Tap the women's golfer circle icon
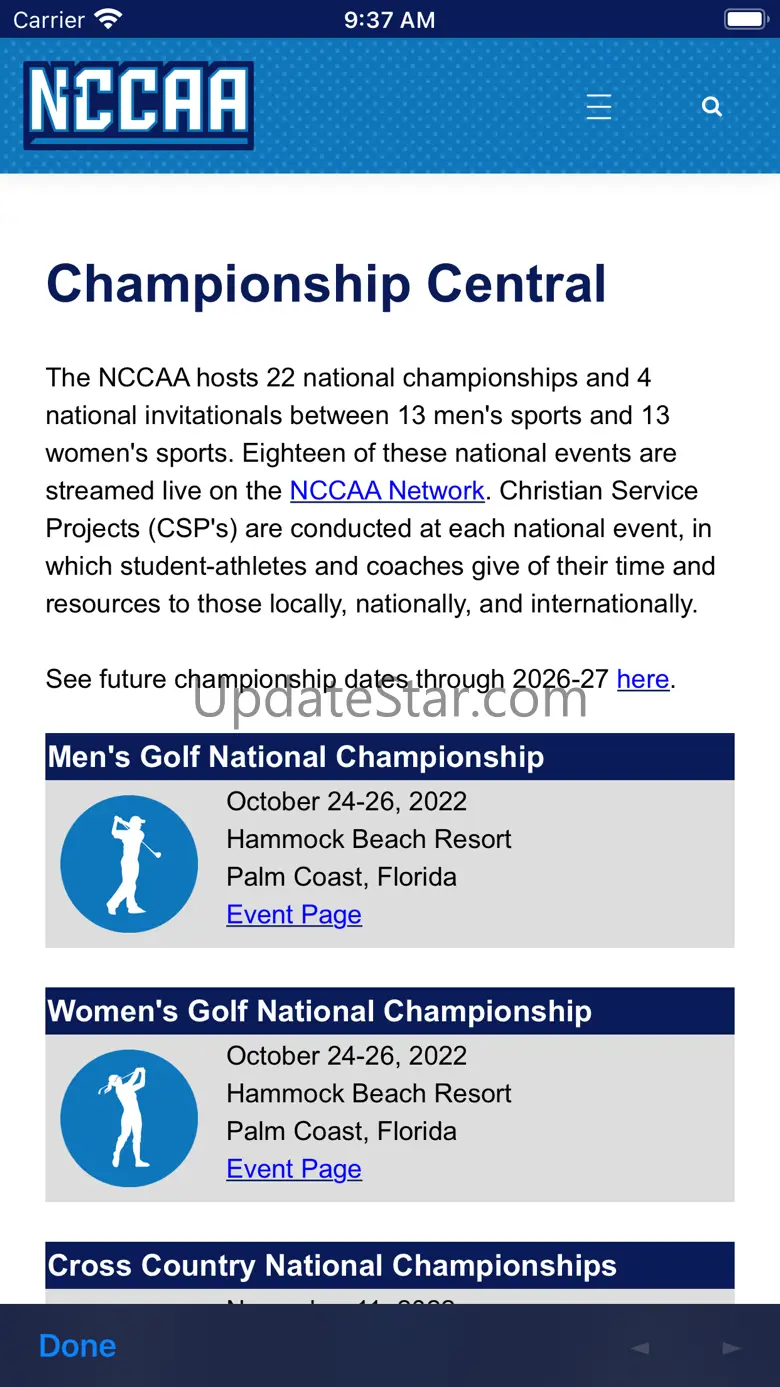Image resolution: width=780 pixels, height=1387 pixels. click(x=129, y=1118)
